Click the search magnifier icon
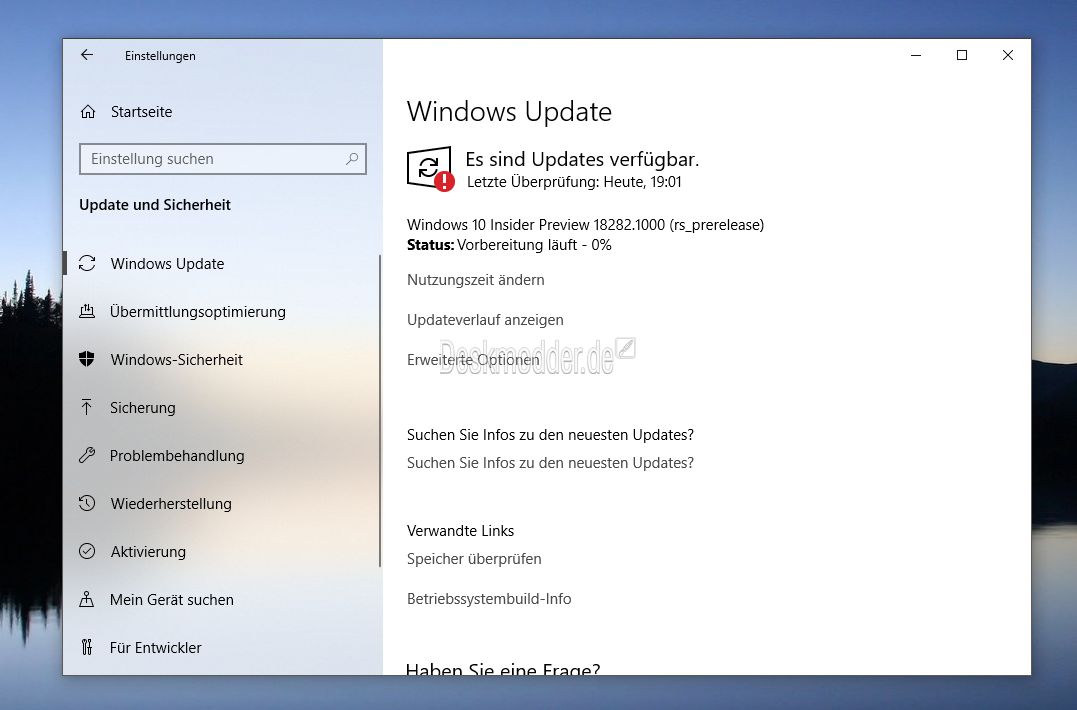Viewport: 1077px width, 710px height. click(x=352, y=159)
